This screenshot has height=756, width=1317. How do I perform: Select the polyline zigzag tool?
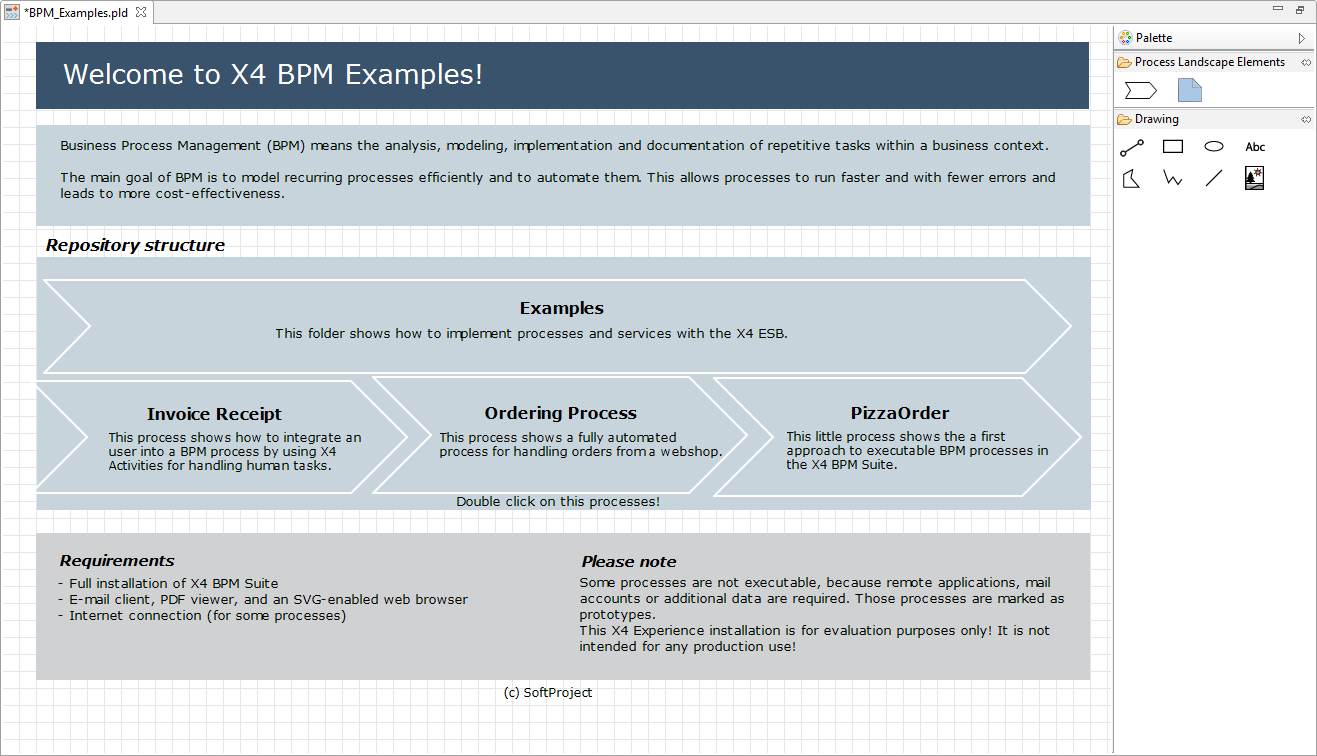point(1173,179)
